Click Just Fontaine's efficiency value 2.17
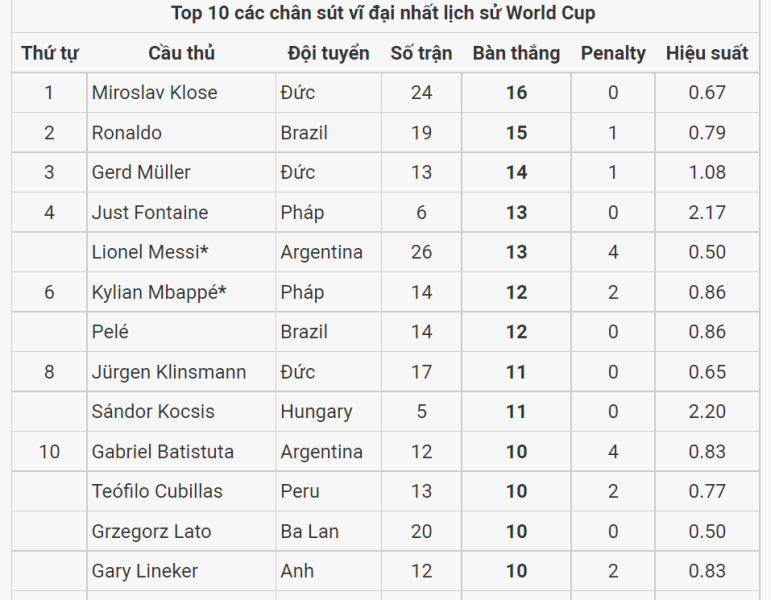This screenshot has height=600, width=771. [707, 212]
